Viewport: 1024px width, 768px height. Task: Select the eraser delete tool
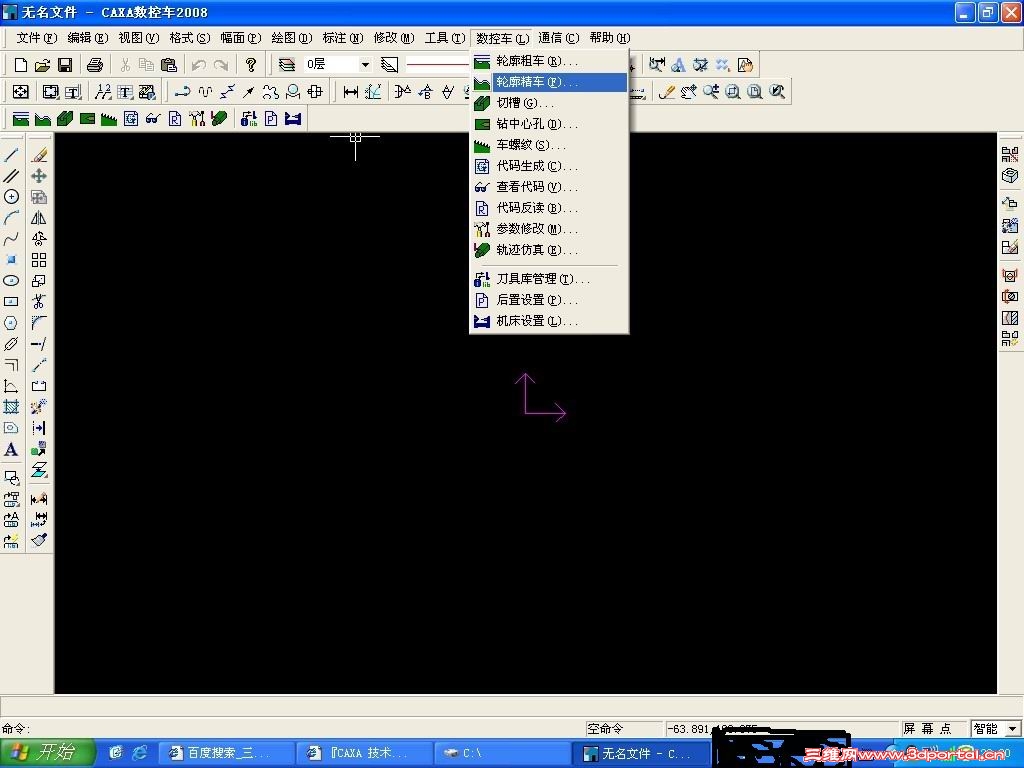click(39, 155)
